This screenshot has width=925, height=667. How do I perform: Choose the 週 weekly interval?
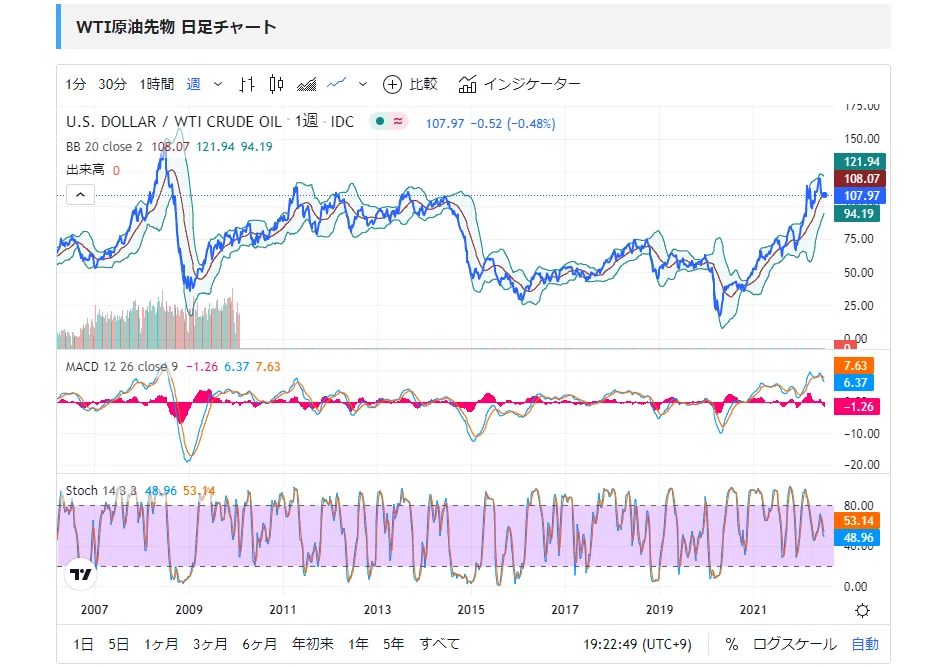click(193, 84)
